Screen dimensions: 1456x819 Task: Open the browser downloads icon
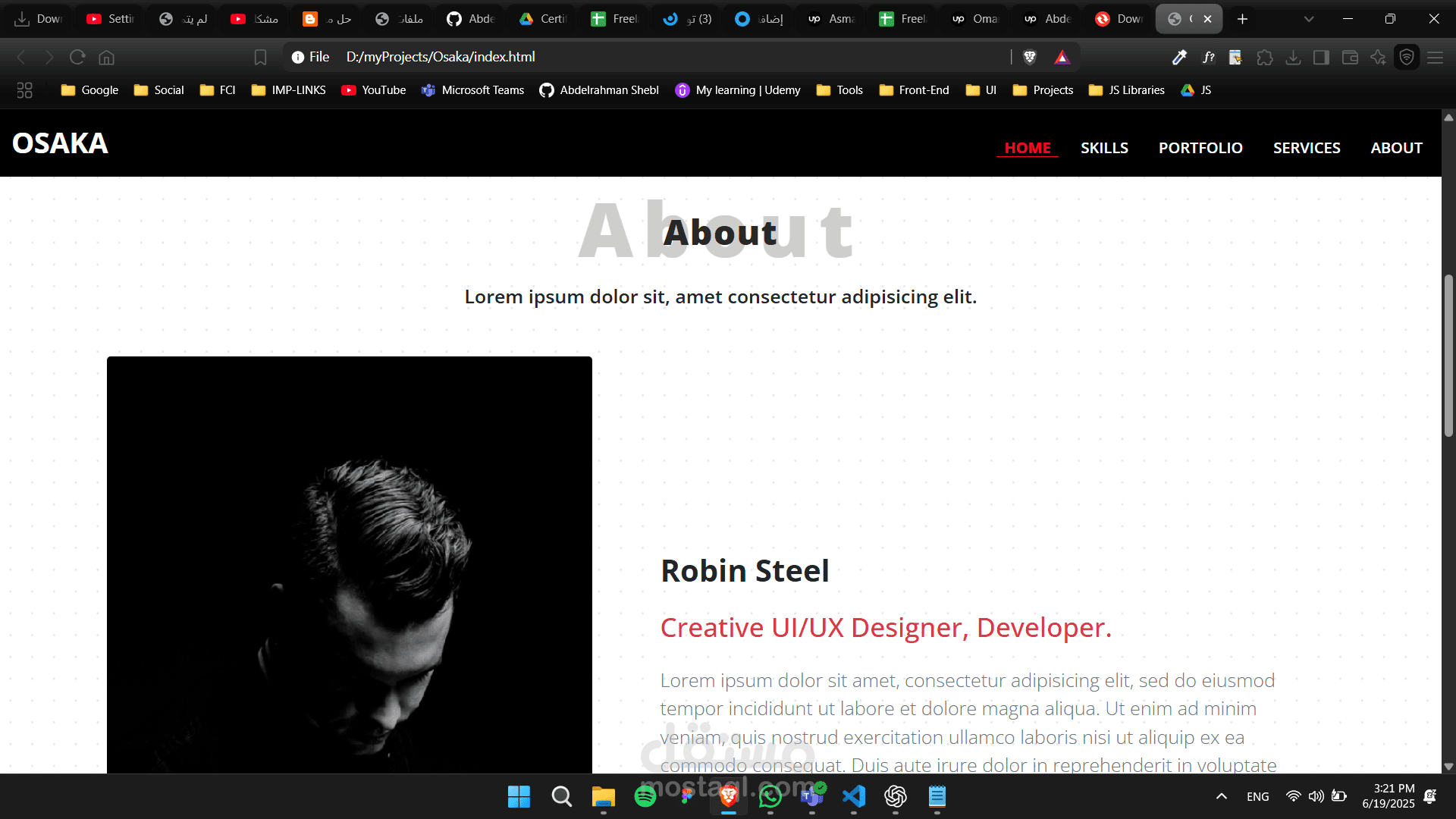point(1293,58)
